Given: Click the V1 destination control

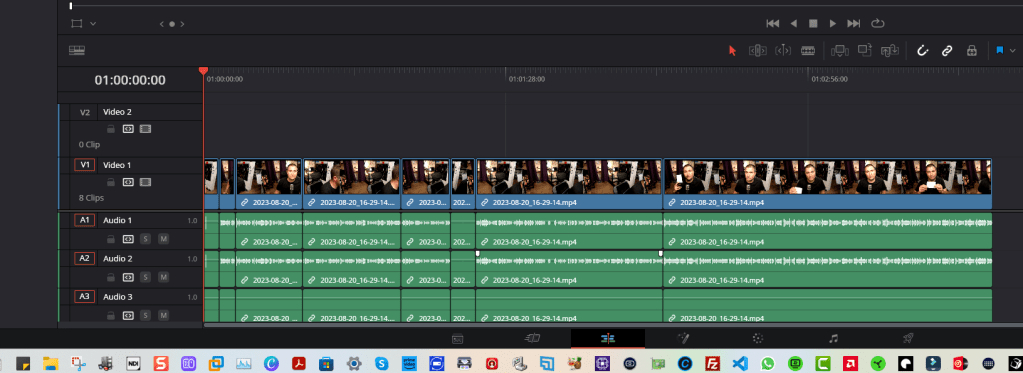Looking at the screenshot, I should [x=85, y=165].
